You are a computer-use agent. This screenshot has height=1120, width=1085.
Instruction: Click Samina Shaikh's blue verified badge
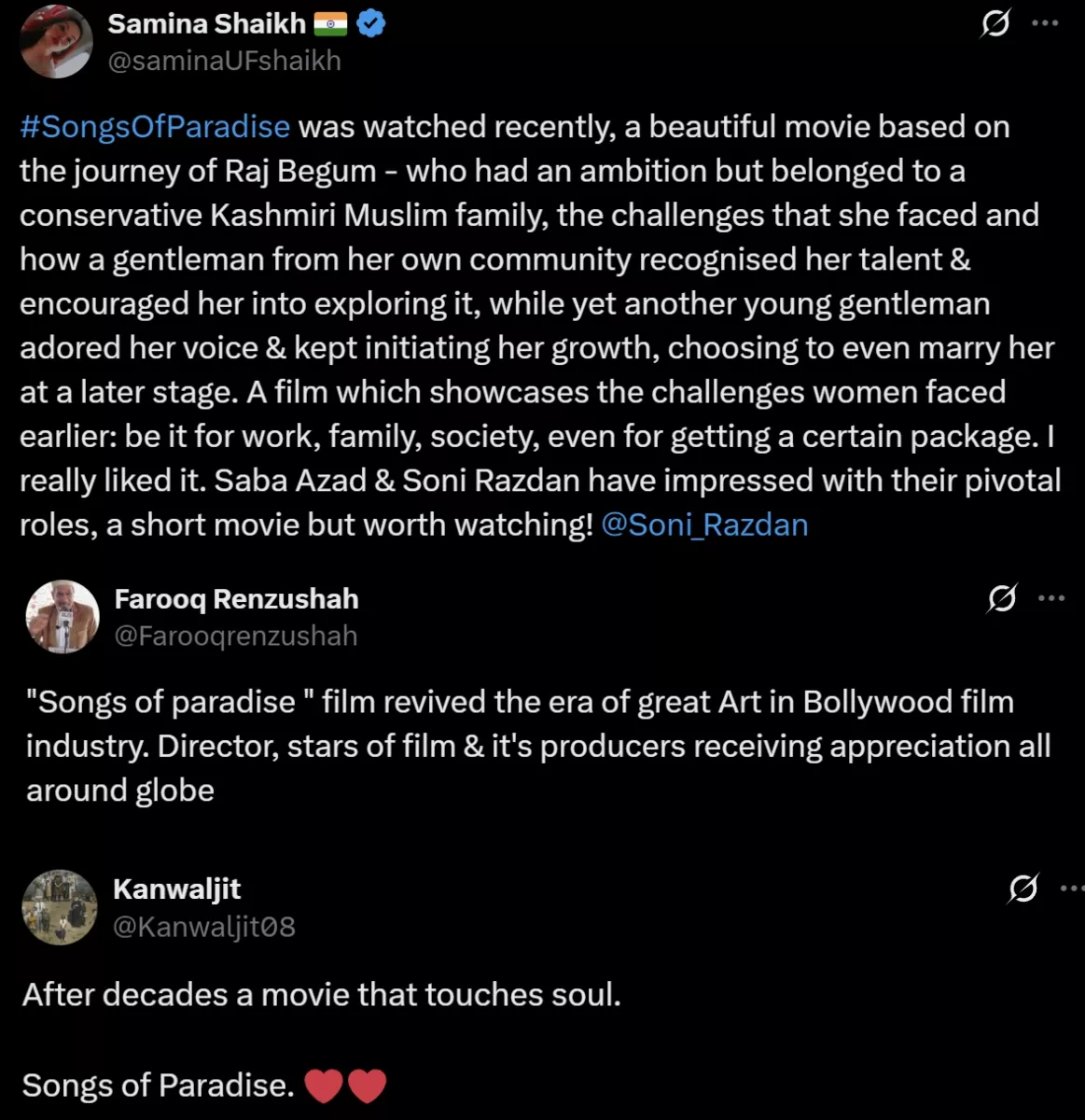[371, 24]
